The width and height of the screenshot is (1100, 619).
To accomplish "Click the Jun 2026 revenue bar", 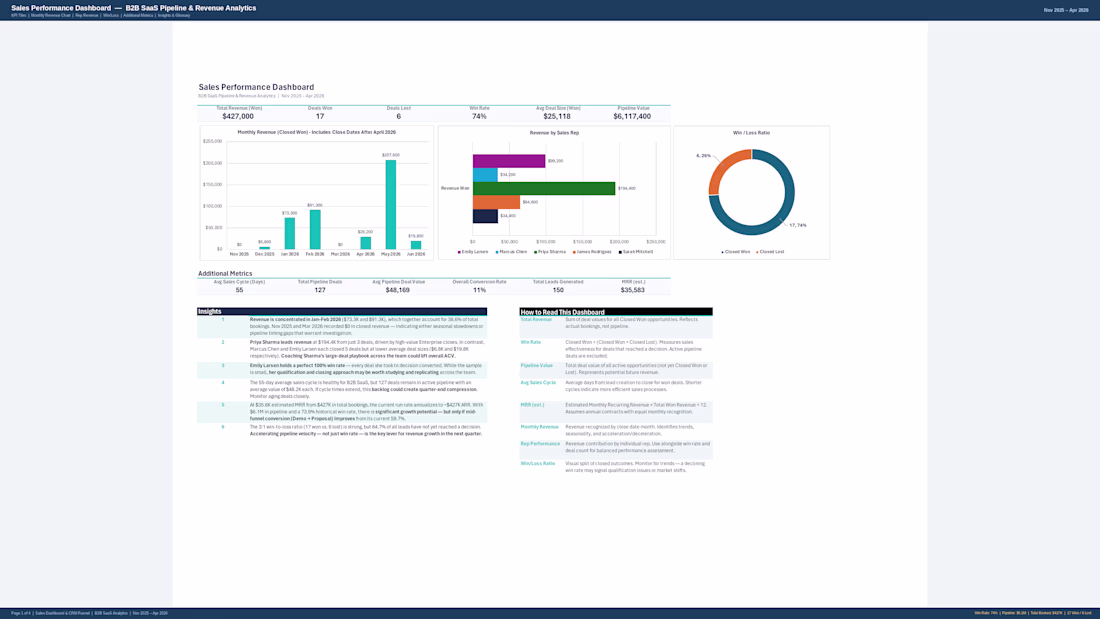I will [416, 245].
